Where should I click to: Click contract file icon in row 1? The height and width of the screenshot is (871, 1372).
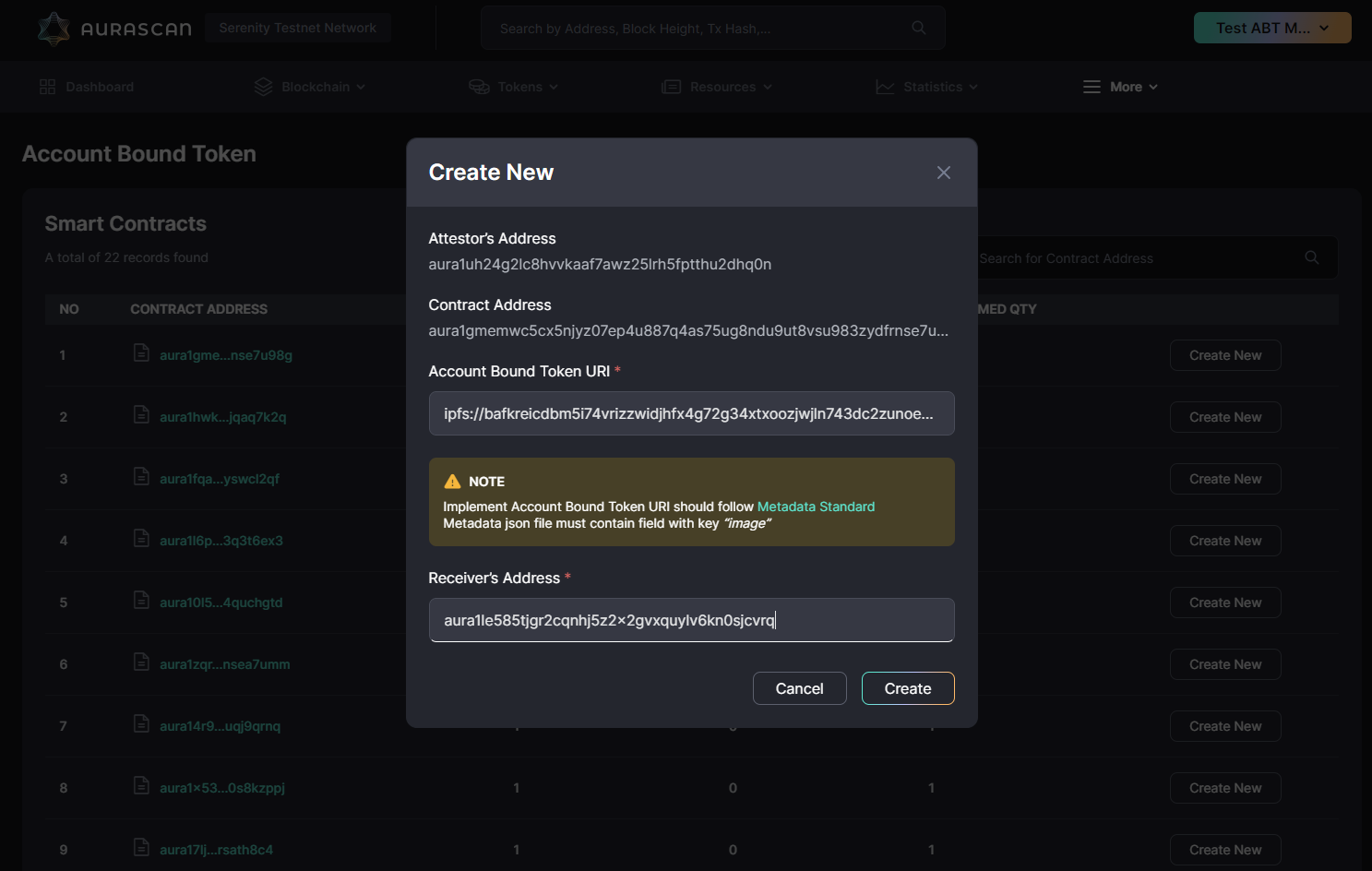click(x=141, y=352)
